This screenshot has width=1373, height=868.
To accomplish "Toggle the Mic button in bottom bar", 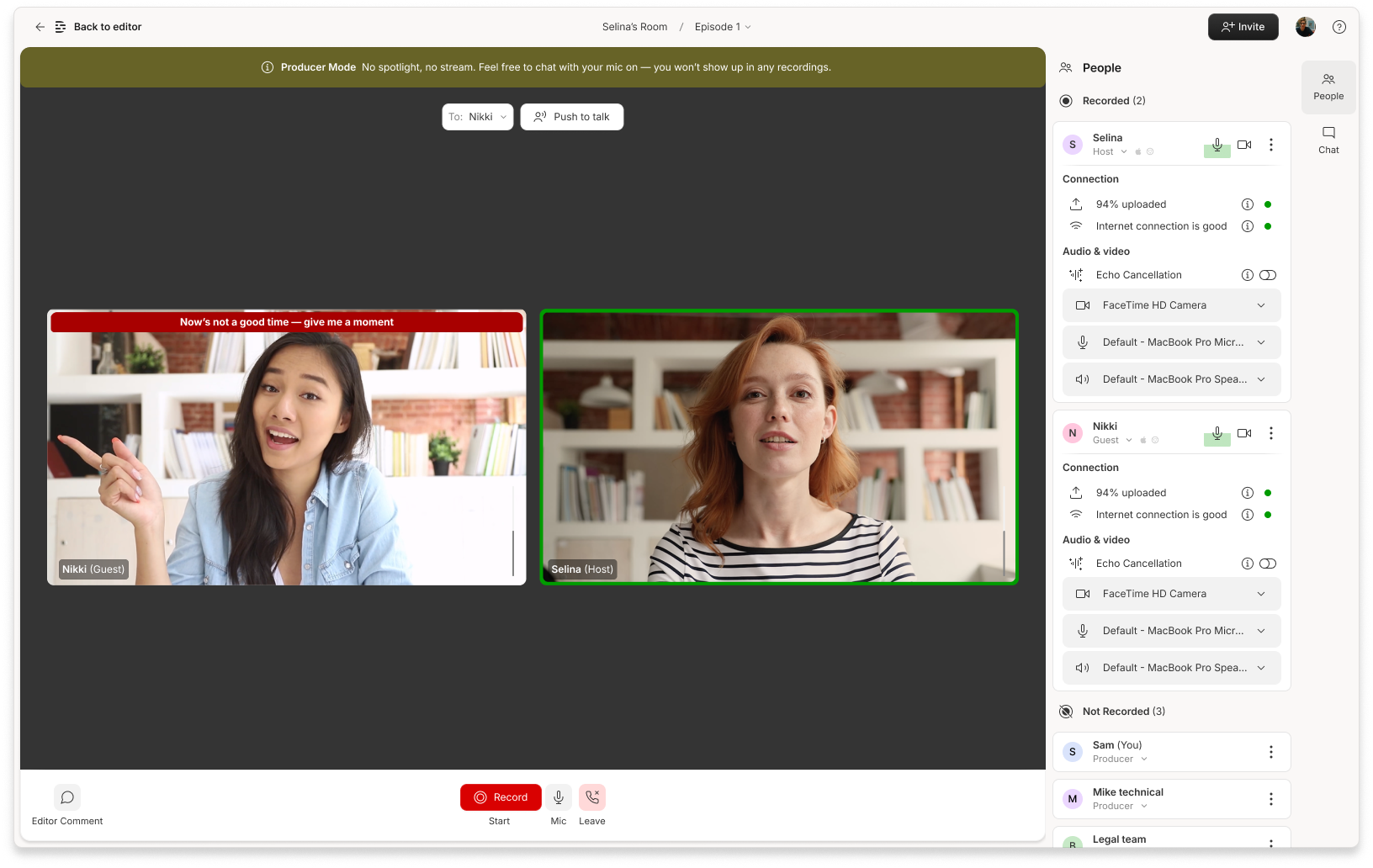I will 559,797.
